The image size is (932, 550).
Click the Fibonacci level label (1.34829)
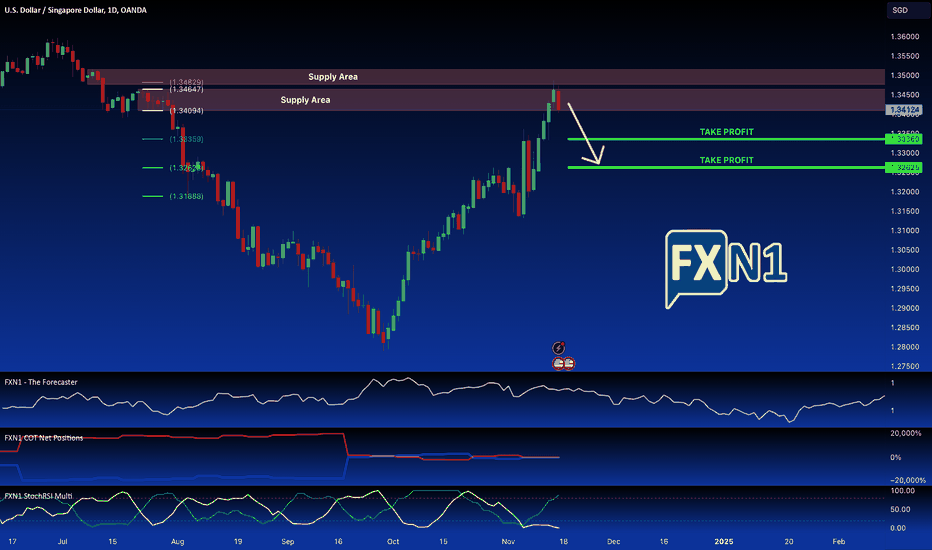187,82
